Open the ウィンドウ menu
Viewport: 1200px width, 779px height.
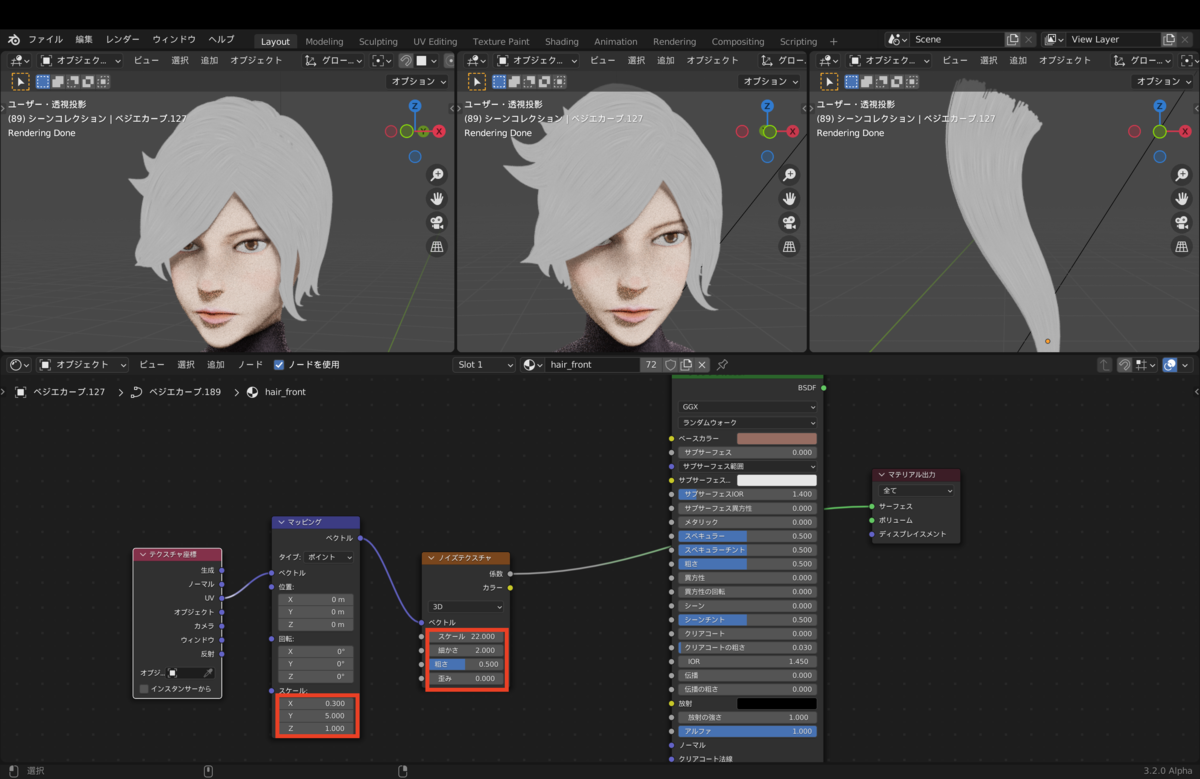pos(174,40)
